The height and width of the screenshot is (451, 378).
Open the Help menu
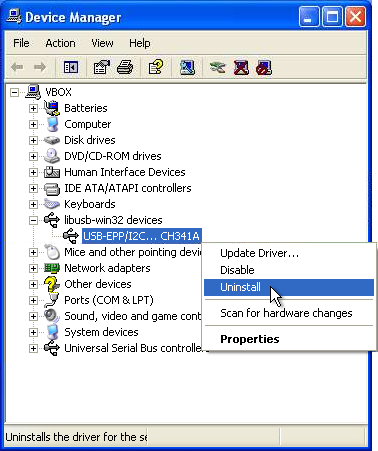point(139,43)
